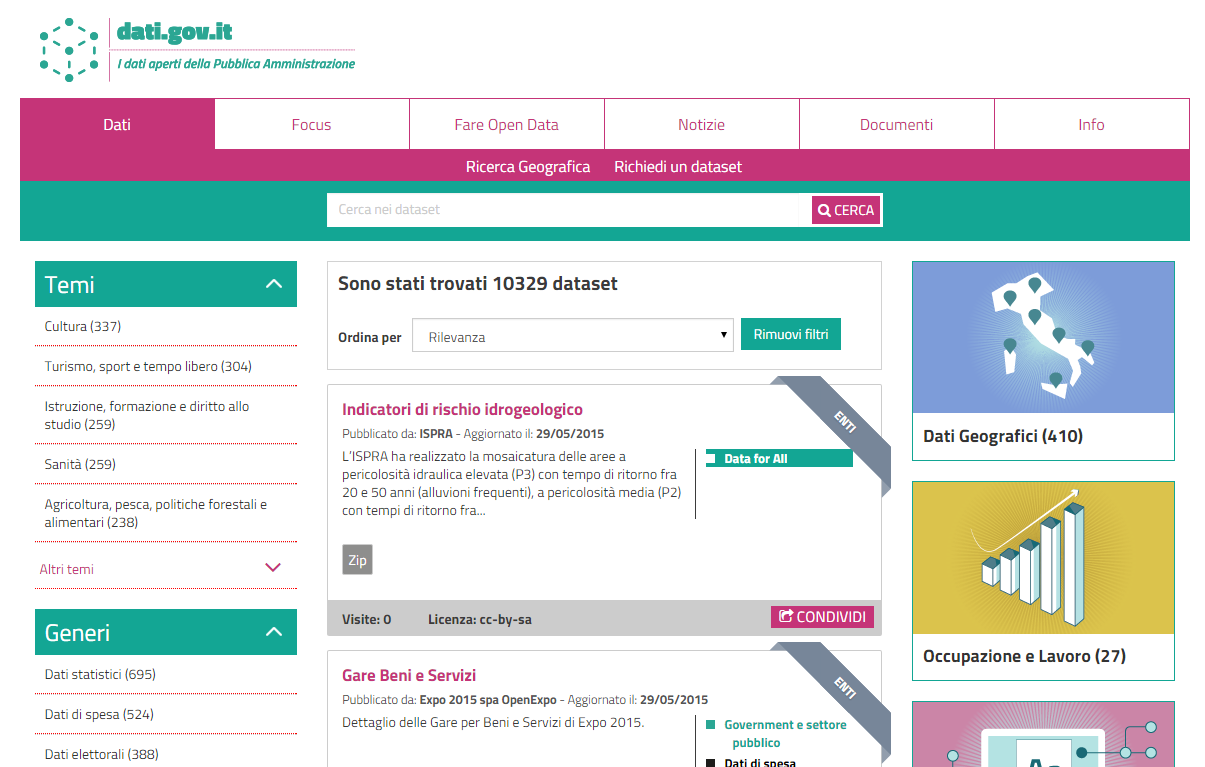Switch to Fare Open Data tab
Screen dimensions: 1205x767
coord(507,124)
